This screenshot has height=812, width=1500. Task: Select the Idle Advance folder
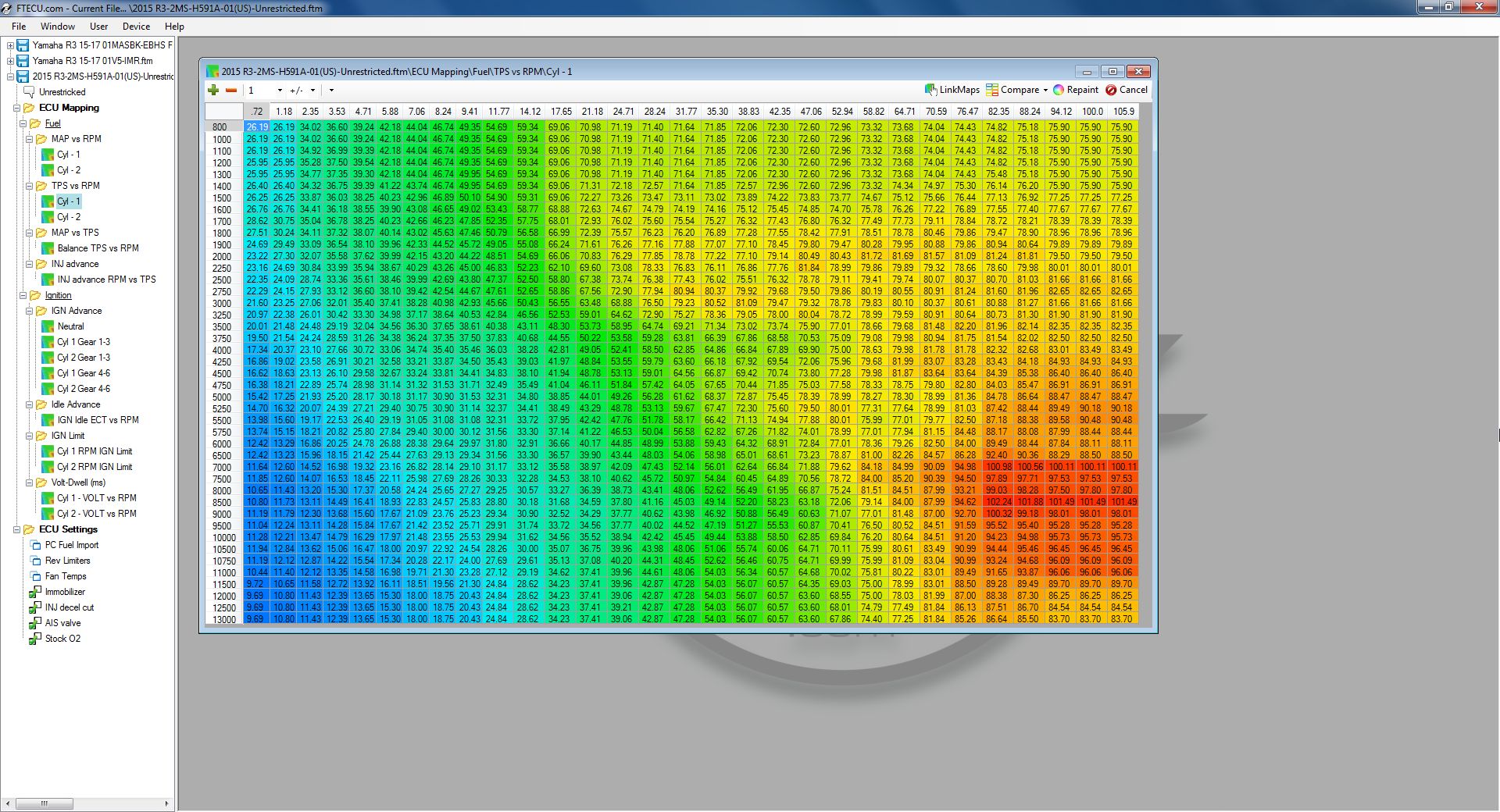pyautogui.click(x=76, y=404)
